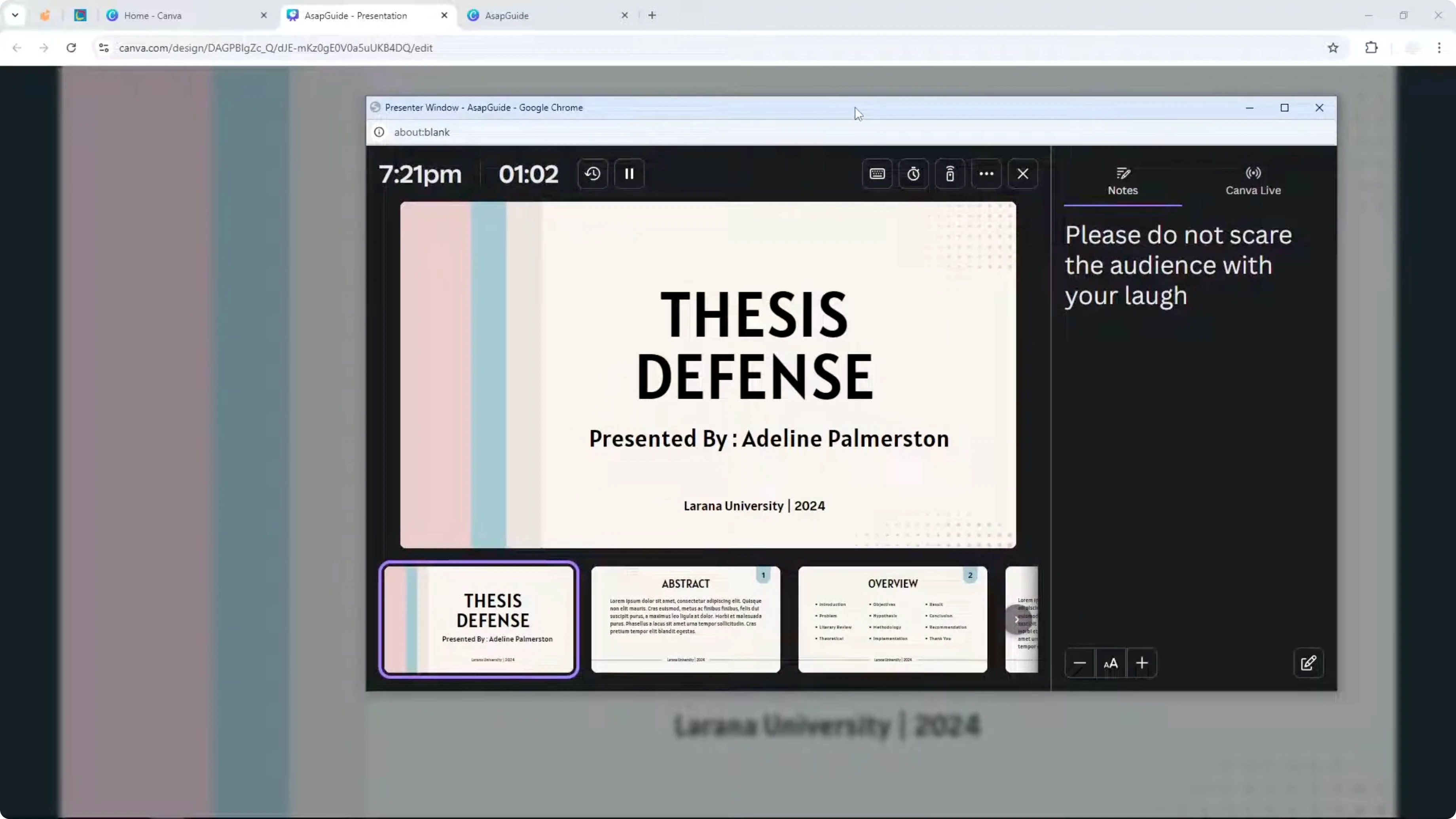Switch to the Notes tab
Viewport: 1456px width, 819px height.
[1122, 182]
